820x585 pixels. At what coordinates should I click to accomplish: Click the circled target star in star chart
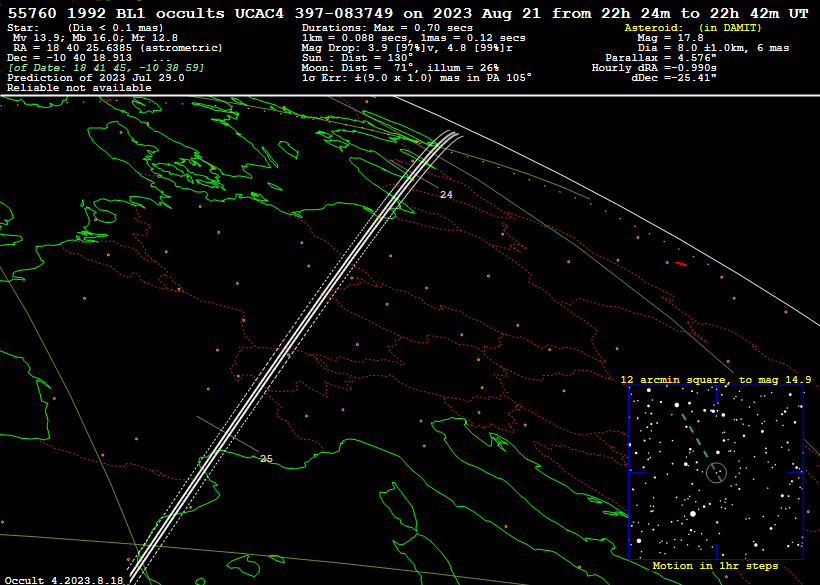716,473
